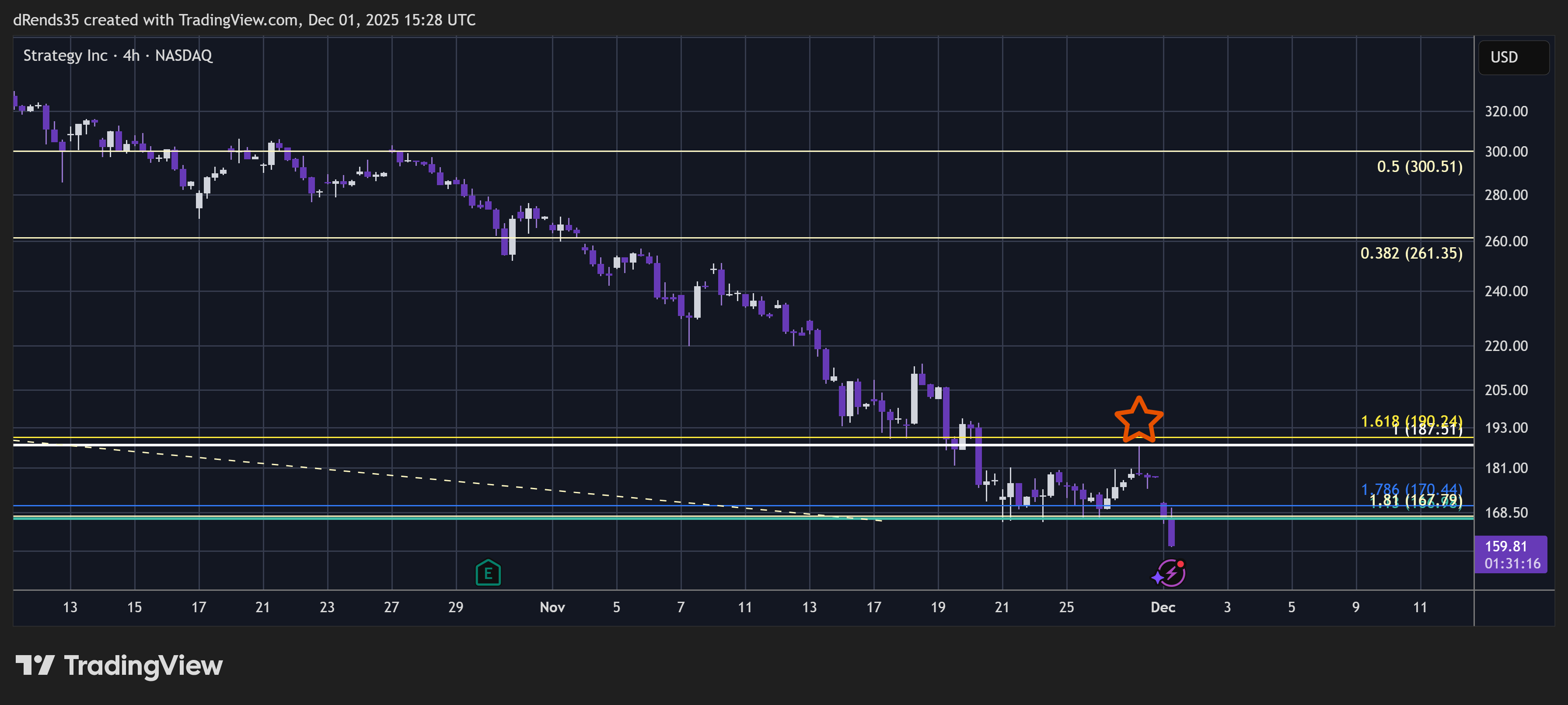Click the 168.50 price axis label

pos(1506,512)
